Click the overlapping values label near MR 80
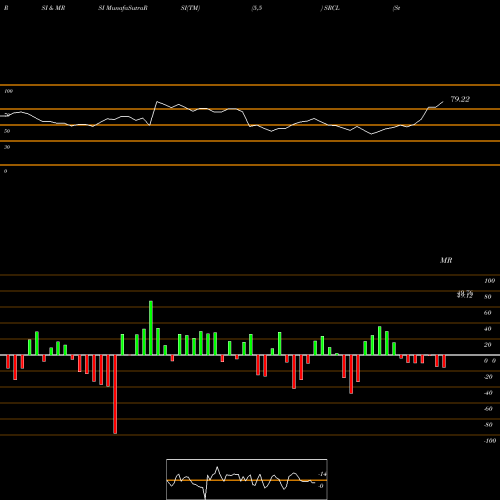Screen dimensions: 500x500 point(465,294)
